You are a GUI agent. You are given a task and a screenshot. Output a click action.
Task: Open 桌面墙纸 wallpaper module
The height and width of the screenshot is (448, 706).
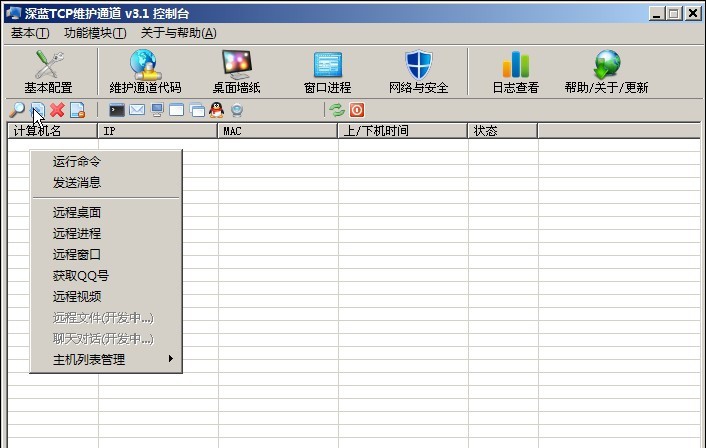tap(236, 72)
